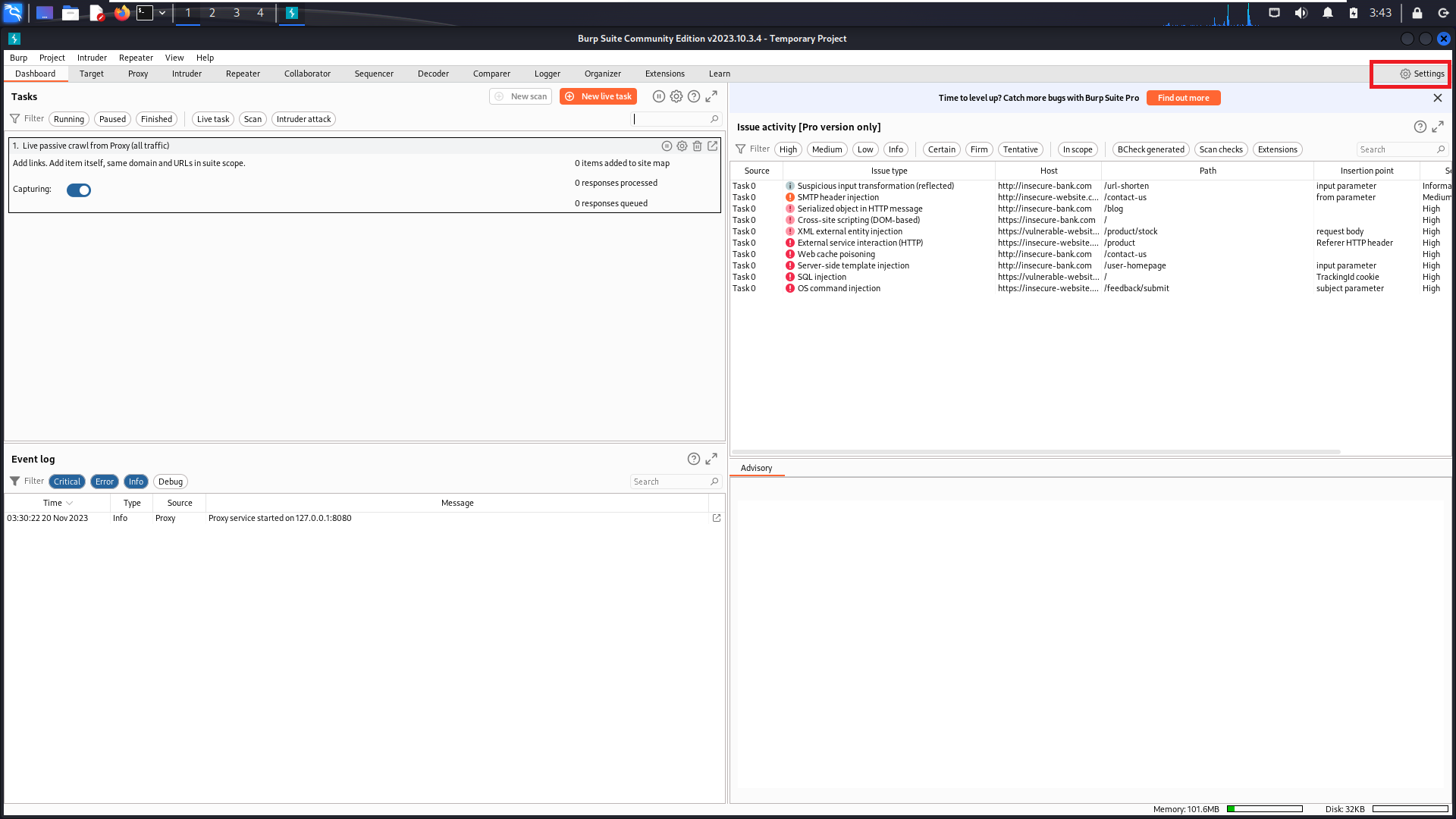Toggle the Paused task filter
This screenshot has width=1456, height=819.
[112, 119]
